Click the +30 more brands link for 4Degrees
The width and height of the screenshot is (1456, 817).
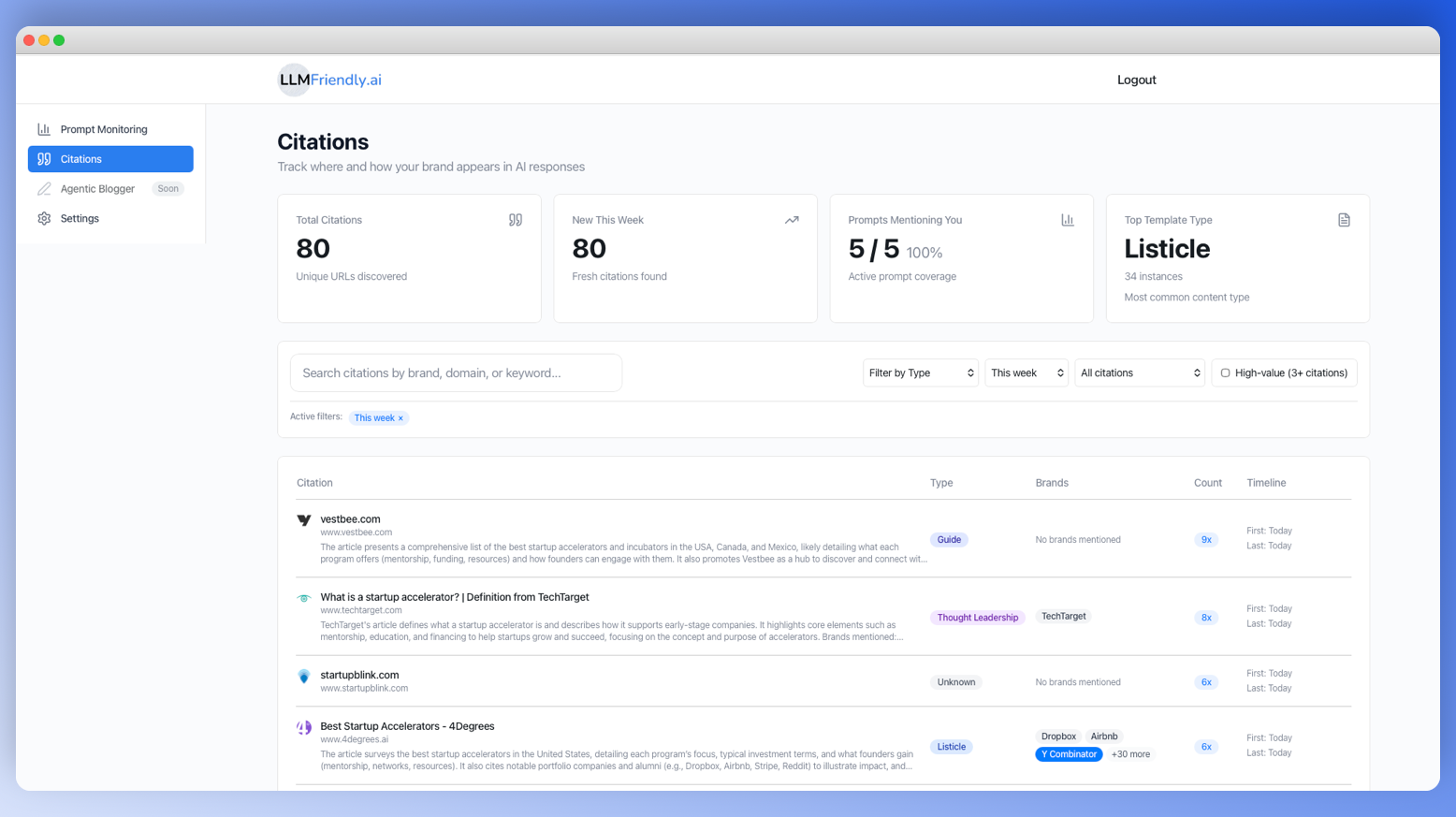[x=1130, y=753]
